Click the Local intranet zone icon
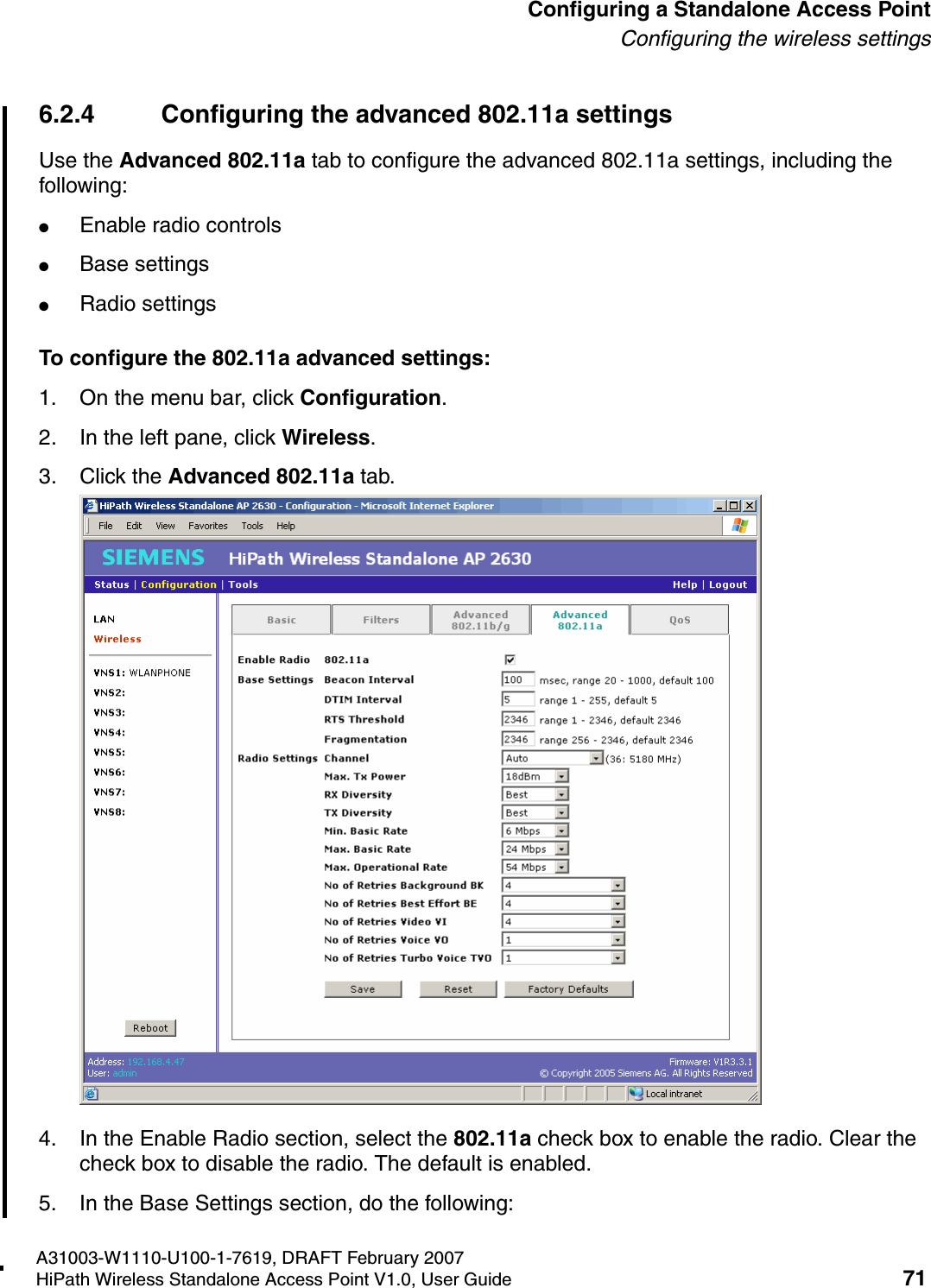 click(x=636, y=1093)
